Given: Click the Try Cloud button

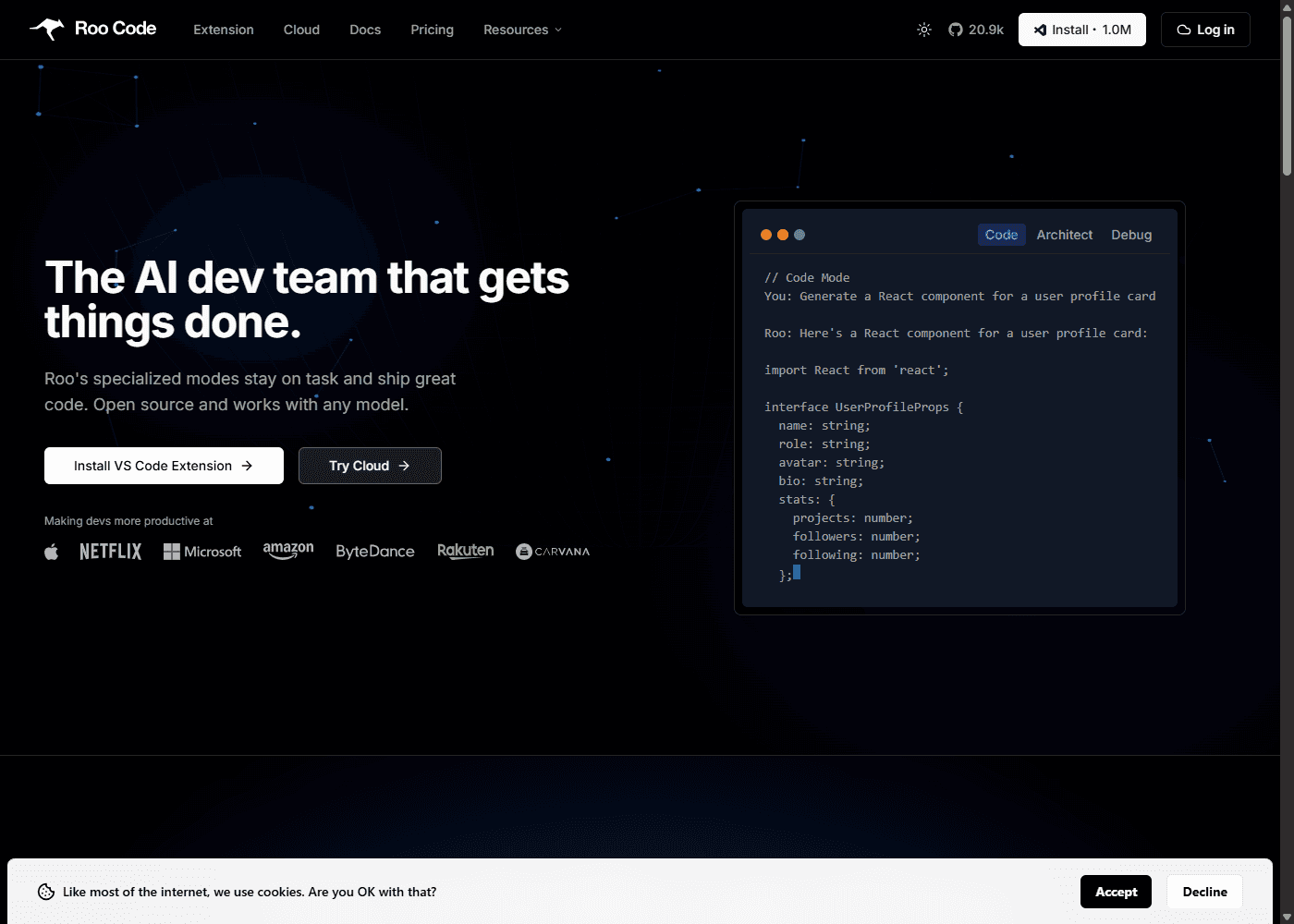Looking at the screenshot, I should point(370,466).
